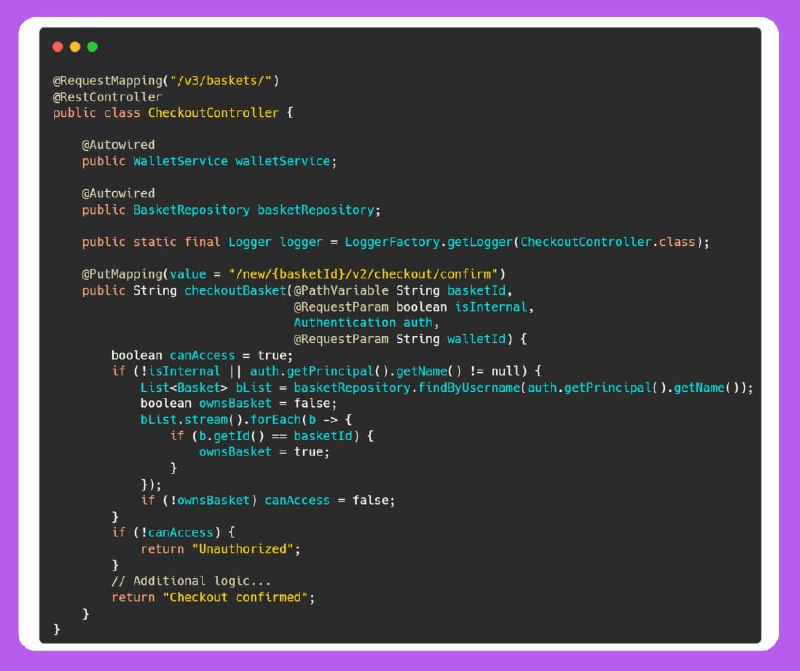
Task: Click the '!= null' comparison
Action: (x=494, y=371)
